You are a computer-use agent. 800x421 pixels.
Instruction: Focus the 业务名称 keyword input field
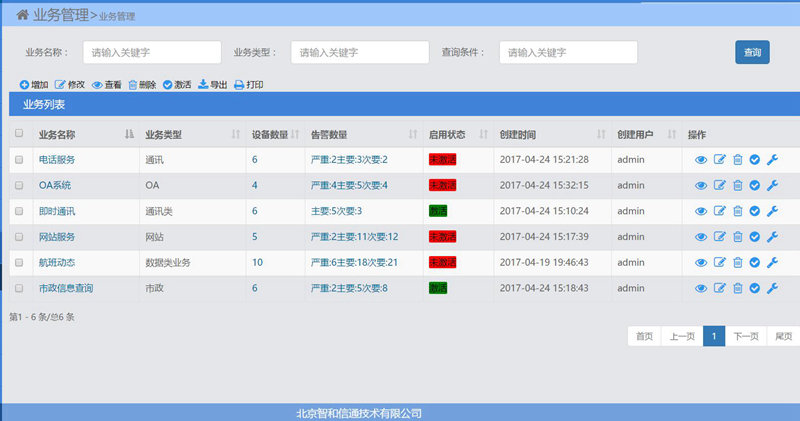pyautogui.click(x=151, y=52)
